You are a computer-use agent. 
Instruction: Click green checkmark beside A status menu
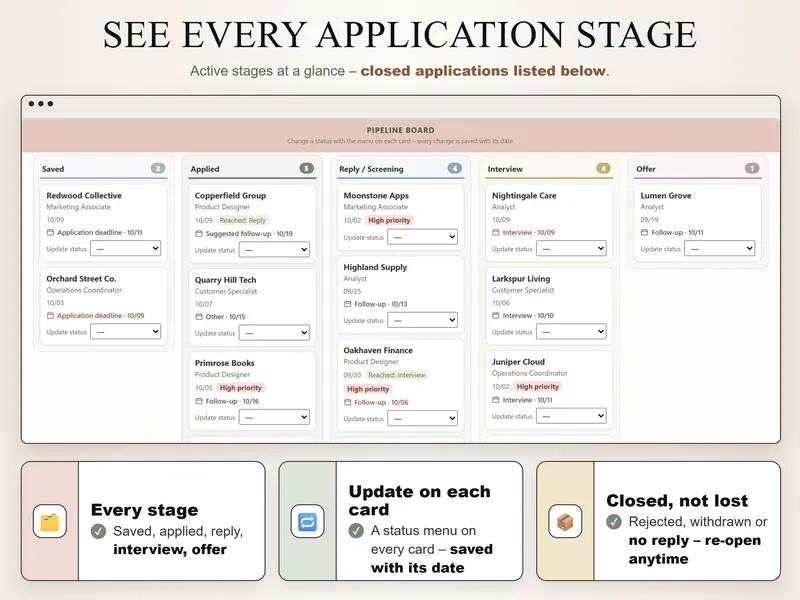[356, 531]
